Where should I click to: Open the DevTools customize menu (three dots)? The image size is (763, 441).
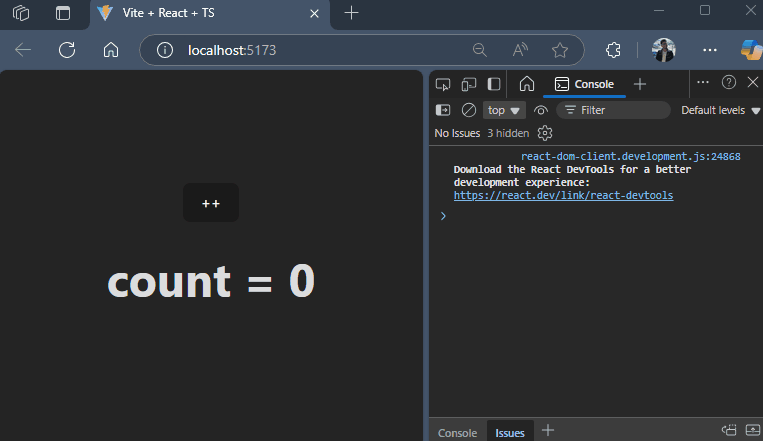703,82
